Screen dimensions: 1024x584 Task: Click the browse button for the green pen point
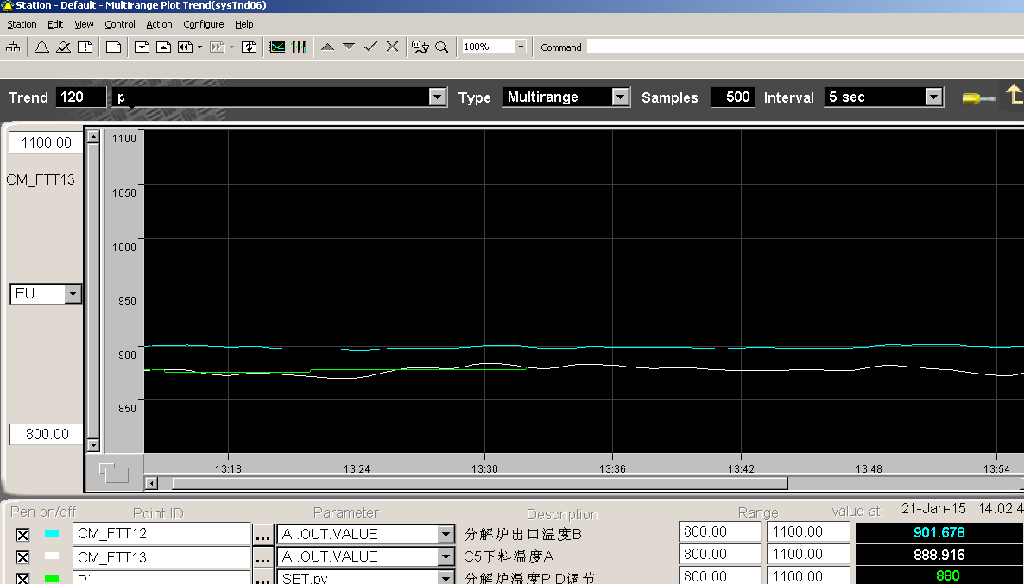[x=263, y=578]
